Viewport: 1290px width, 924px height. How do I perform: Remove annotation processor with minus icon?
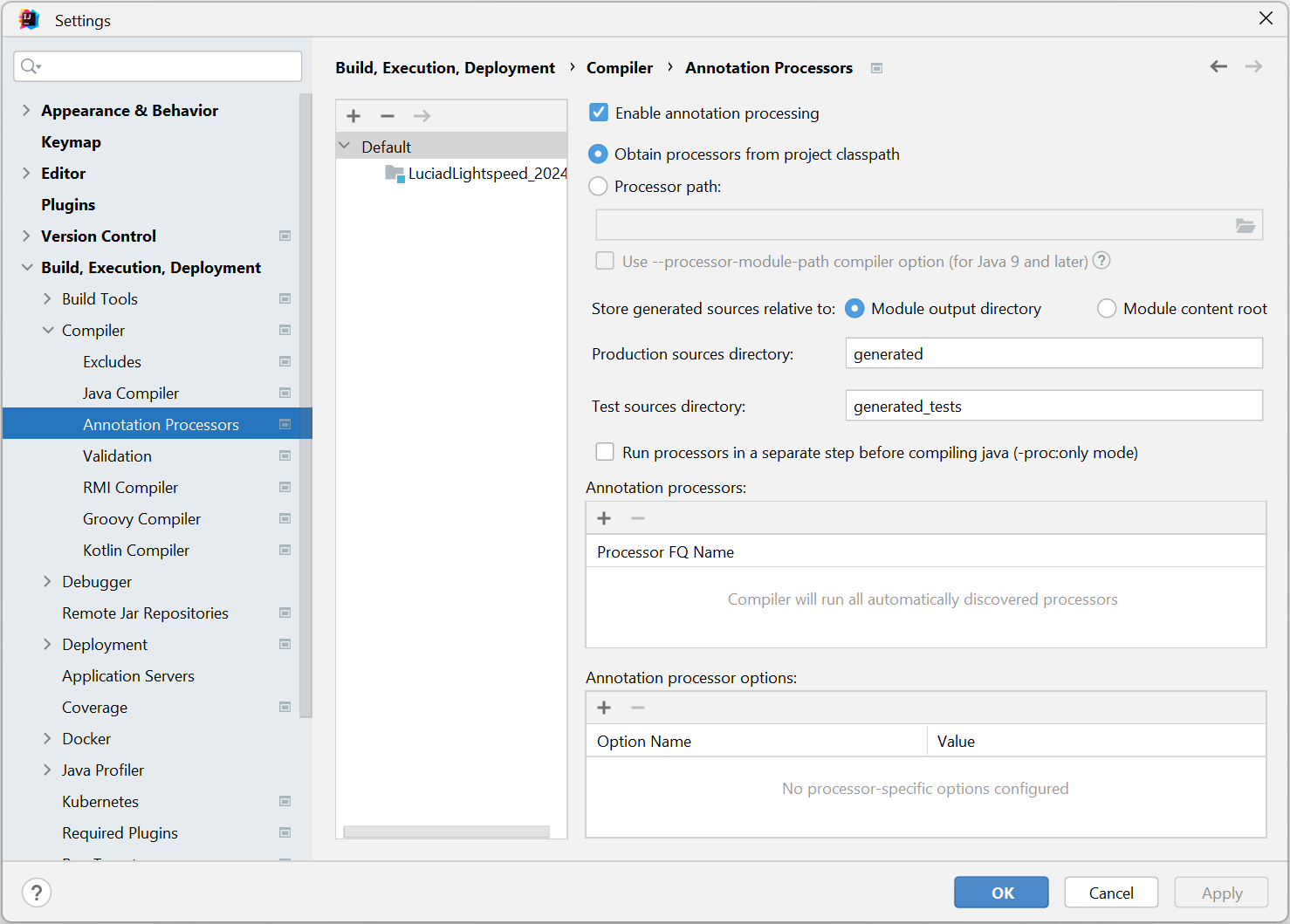pyautogui.click(x=638, y=518)
